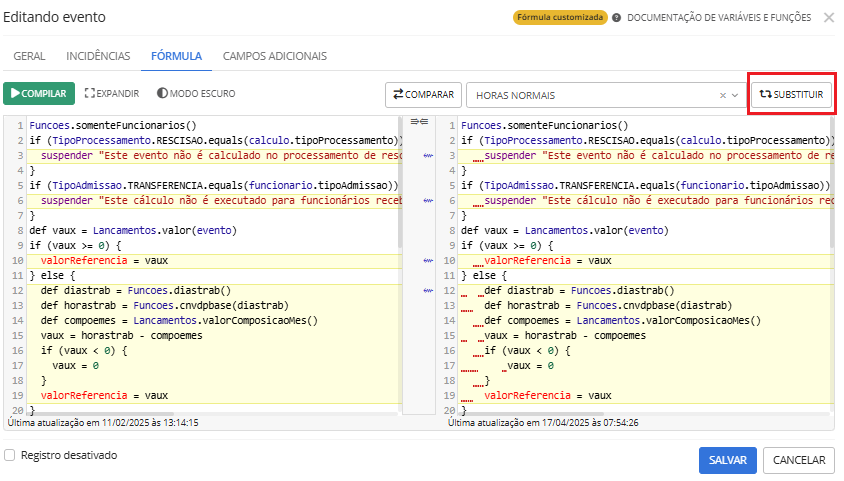Open Documentação de Variáveis e Funções link
Screen dimensions: 844x481
(x=719, y=18)
